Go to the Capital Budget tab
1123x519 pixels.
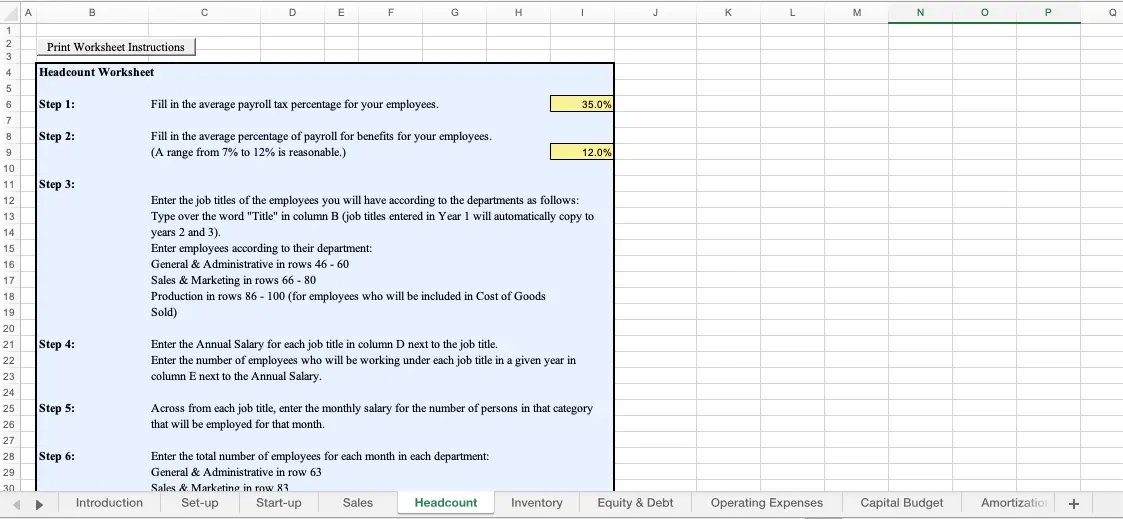point(902,503)
